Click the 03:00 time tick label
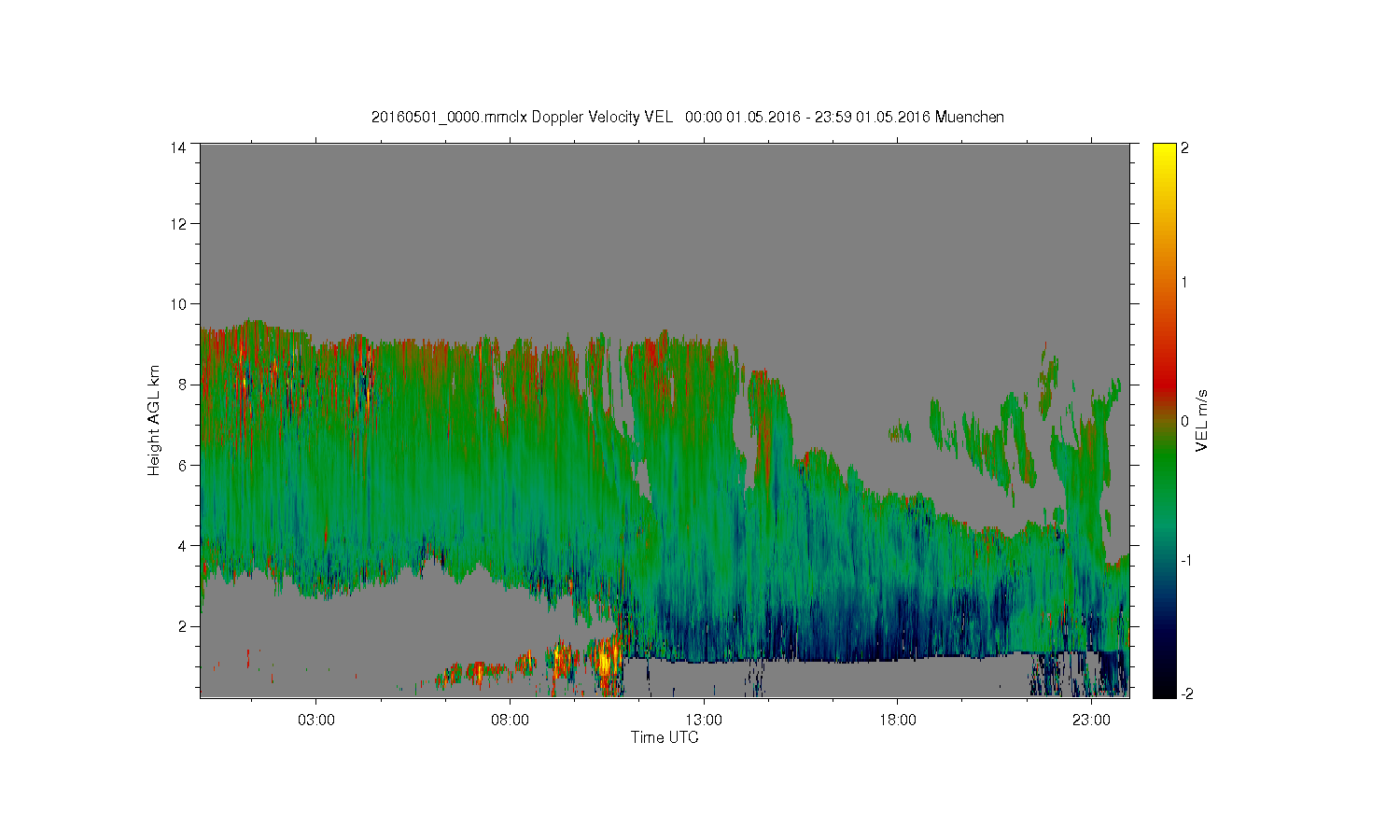Viewport: 1400px width, 840px height. pyautogui.click(x=315, y=721)
